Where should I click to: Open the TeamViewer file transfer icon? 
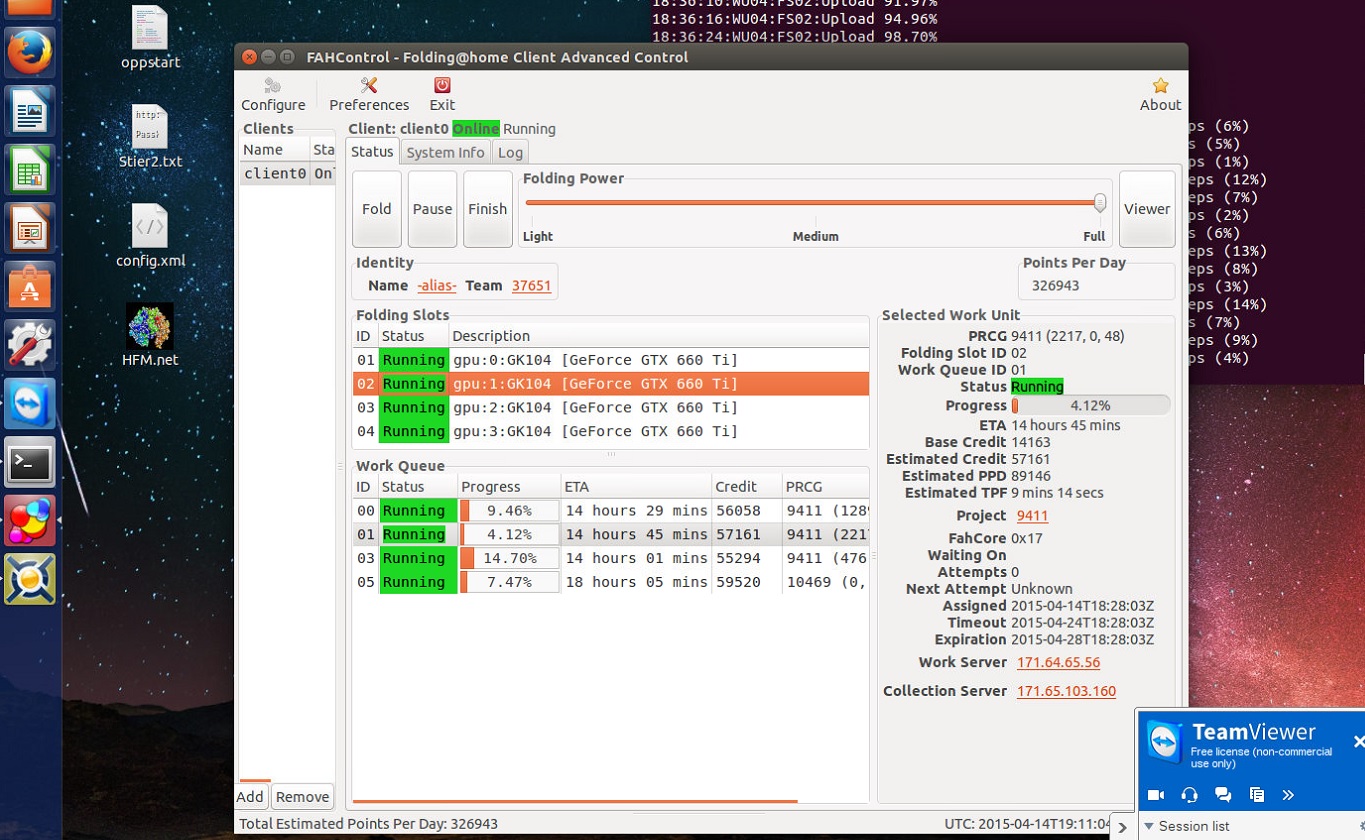(x=1257, y=795)
